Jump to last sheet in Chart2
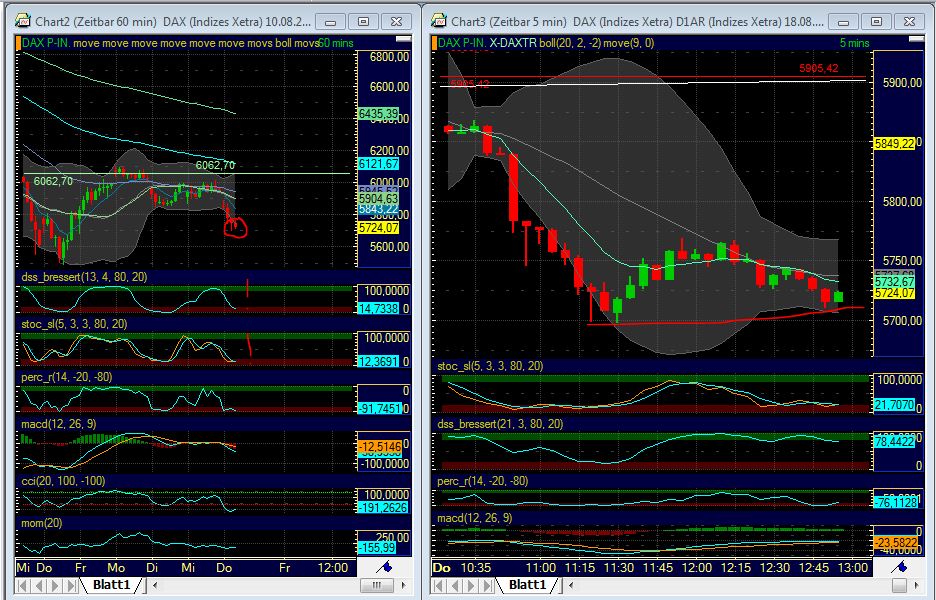 (72, 586)
